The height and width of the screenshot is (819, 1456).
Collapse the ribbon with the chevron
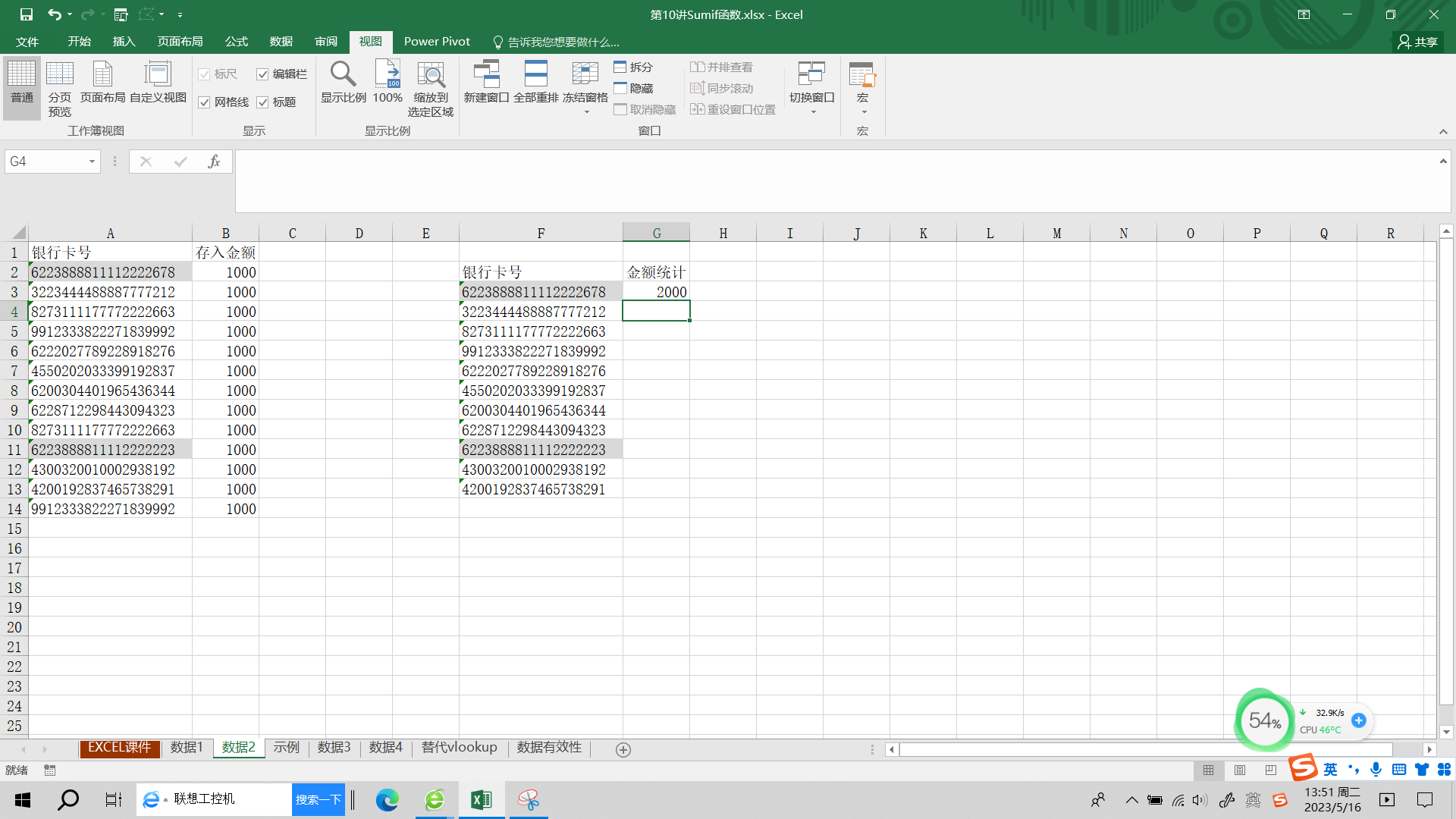point(1443,132)
